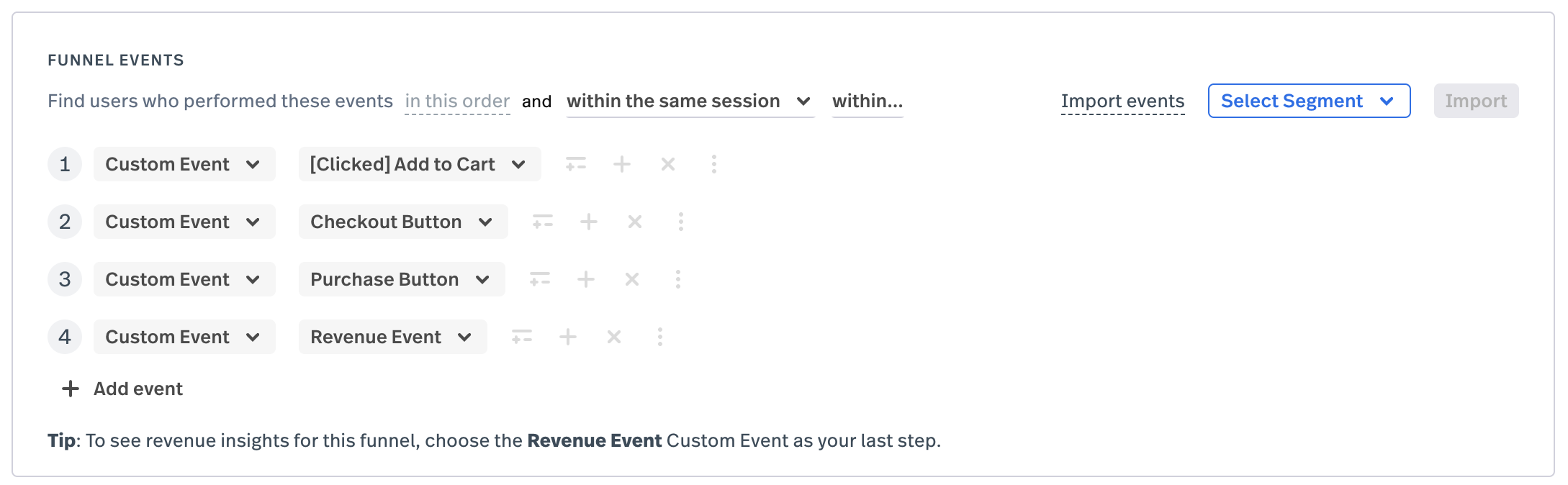
Task: Click step number 2 circle
Action: click(64, 222)
